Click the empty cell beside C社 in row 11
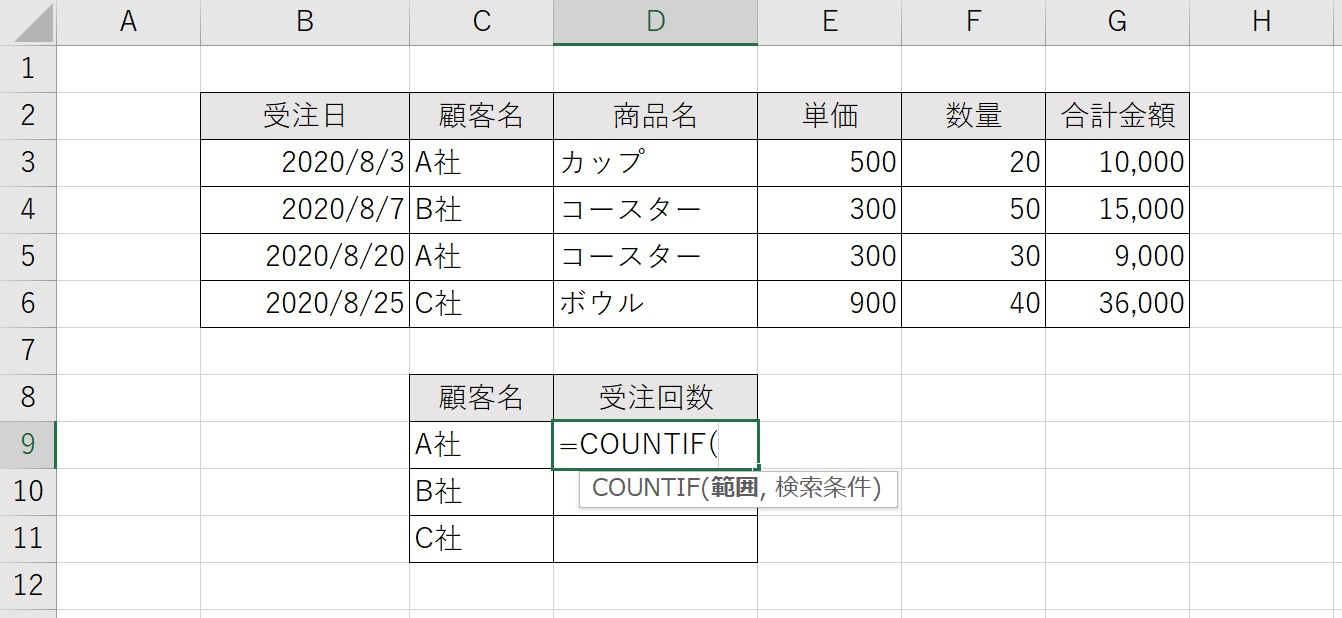This screenshot has width=1342, height=618. pyautogui.click(x=655, y=539)
